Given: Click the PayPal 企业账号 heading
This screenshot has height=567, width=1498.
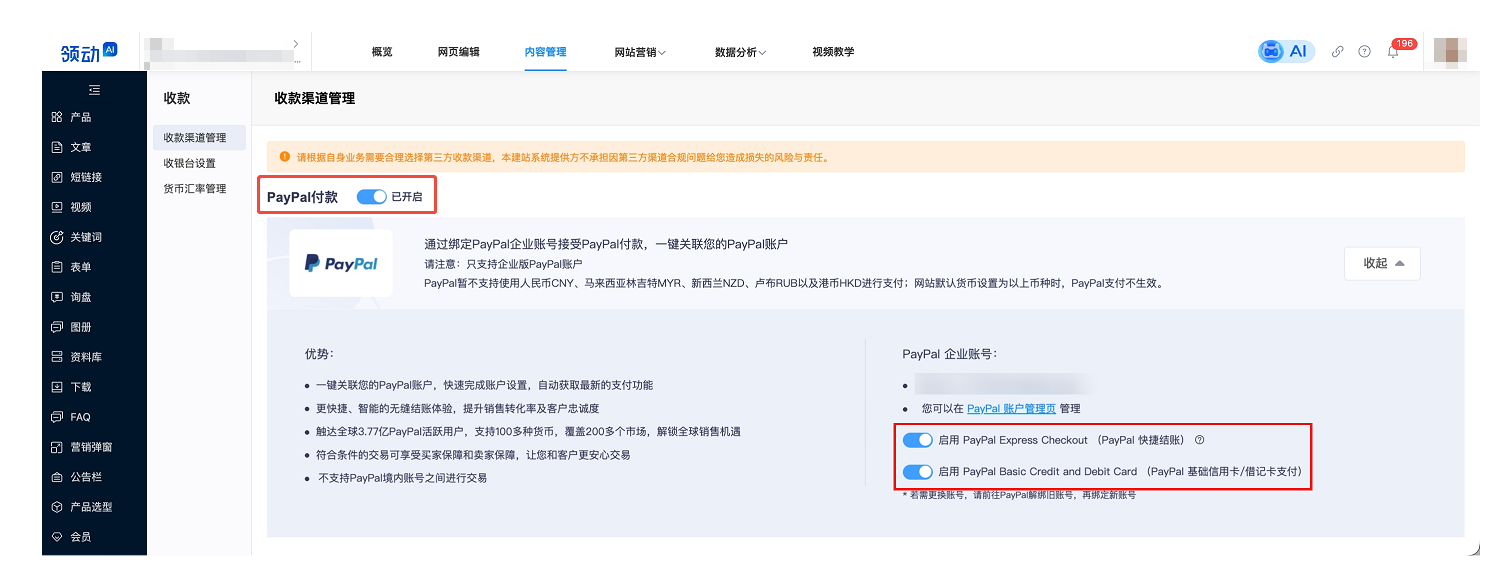Looking at the screenshot, I should (x=950, y=354).
